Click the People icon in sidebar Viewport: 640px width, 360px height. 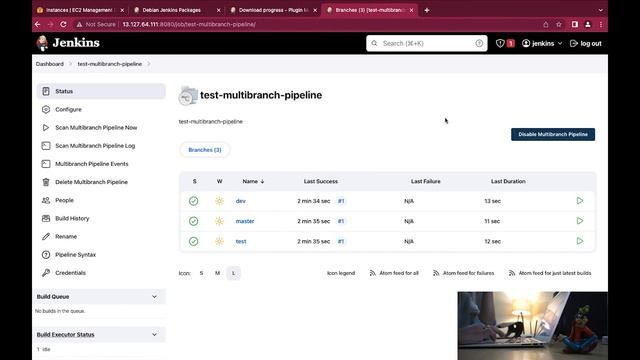click(x=46, y=200)
